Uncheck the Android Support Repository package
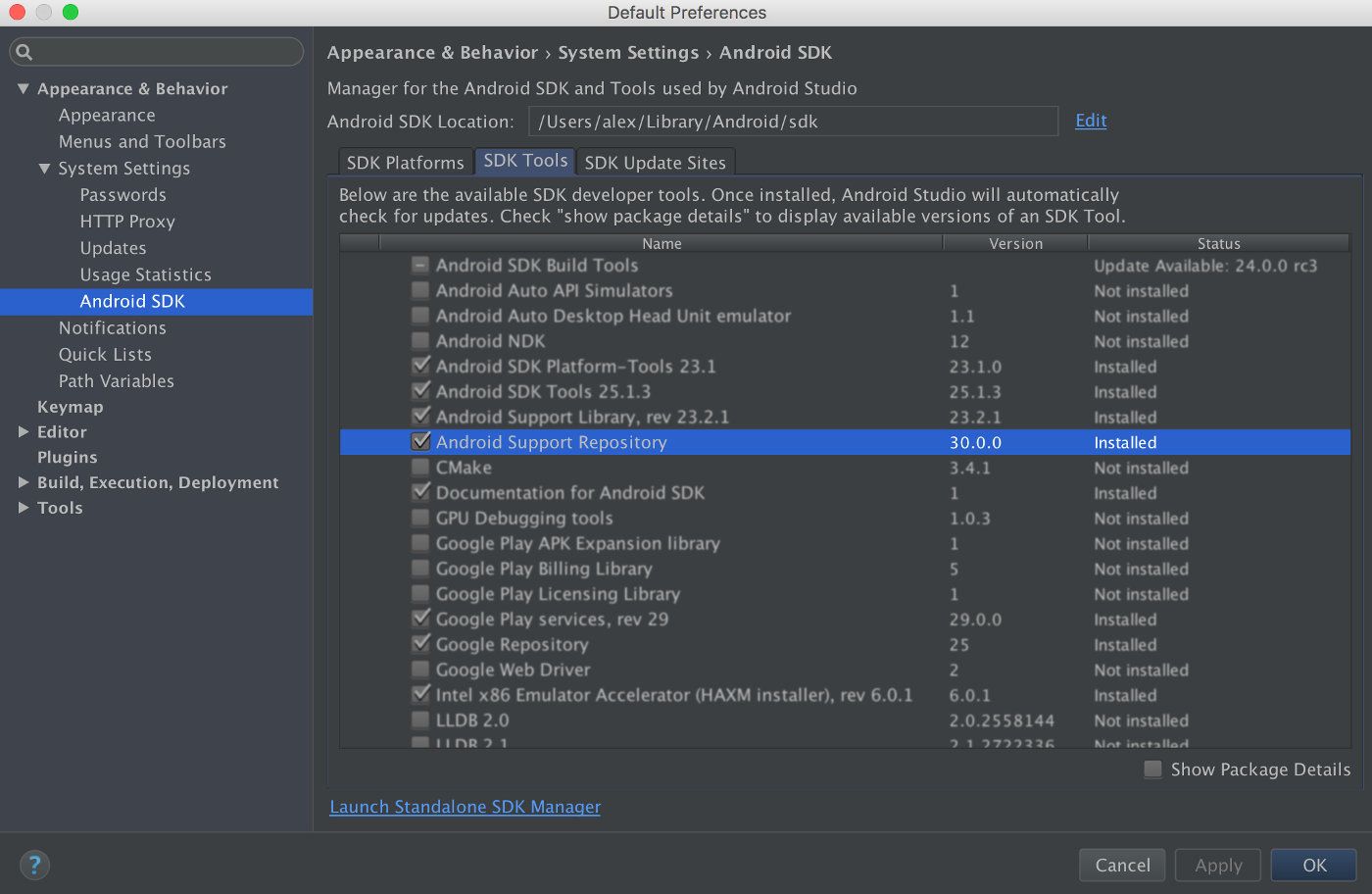This screenshot has height=894, width=1372. [x=420, y=442]
